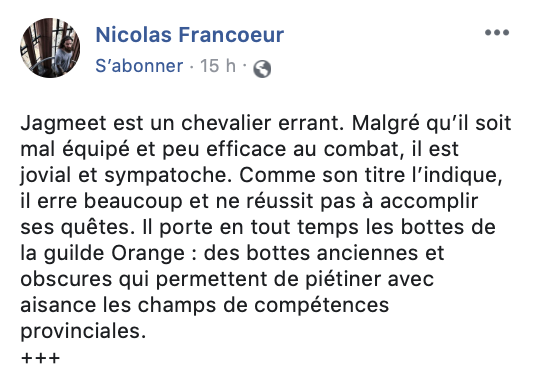Click the phrase "chevalier errant" in the post
534x366 pixels.
coord(262,123)
